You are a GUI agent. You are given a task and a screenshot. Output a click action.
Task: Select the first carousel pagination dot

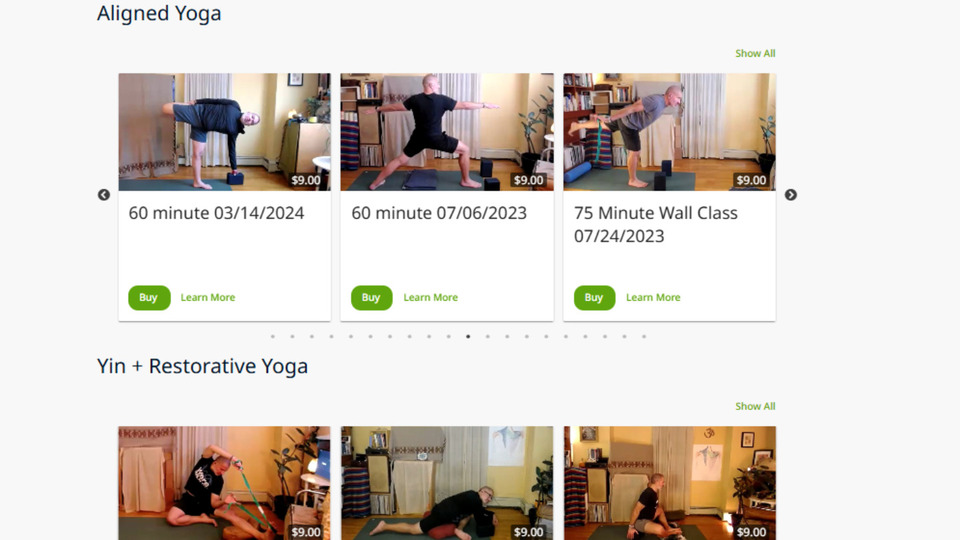273,336
